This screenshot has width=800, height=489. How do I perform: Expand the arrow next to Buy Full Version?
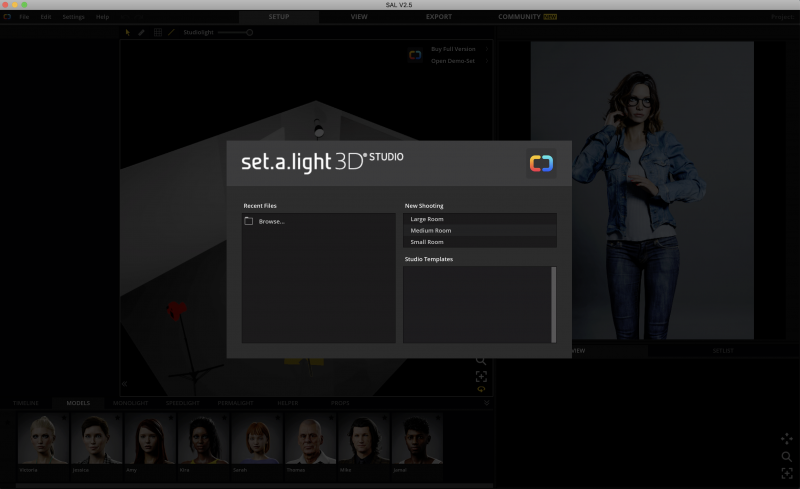point(487,49)
